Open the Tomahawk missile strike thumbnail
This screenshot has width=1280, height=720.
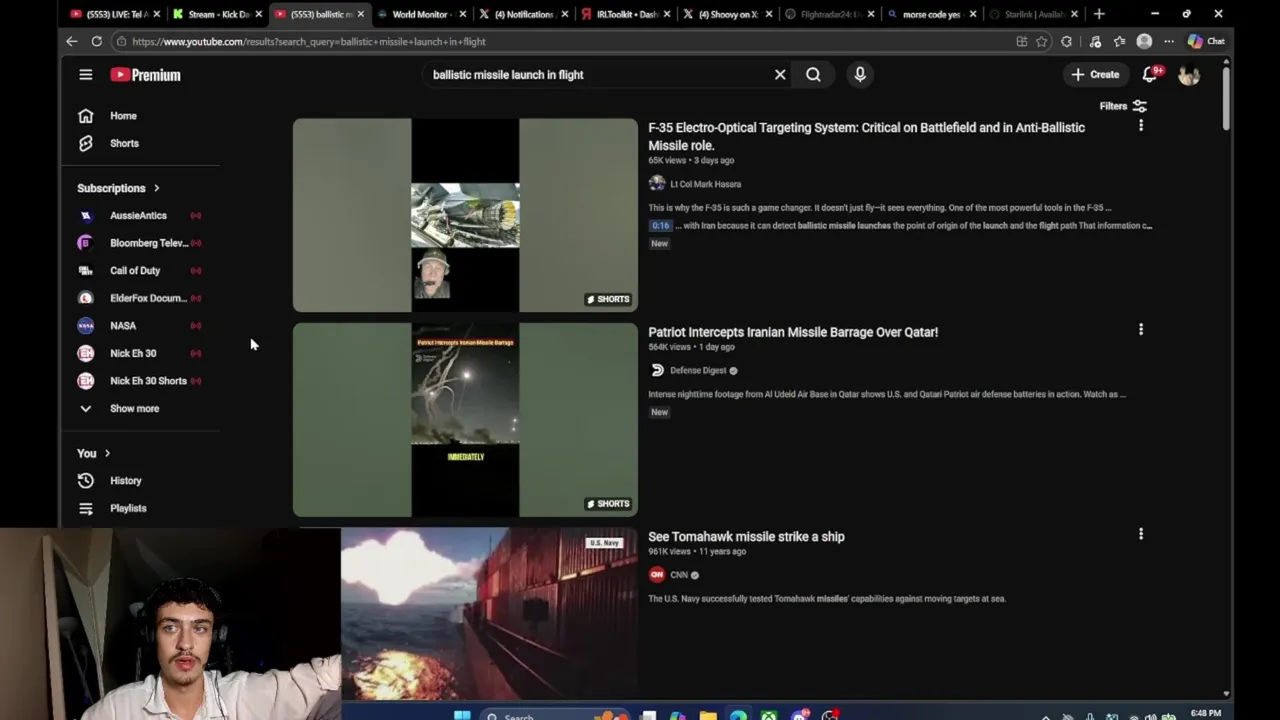click(489, 613)
